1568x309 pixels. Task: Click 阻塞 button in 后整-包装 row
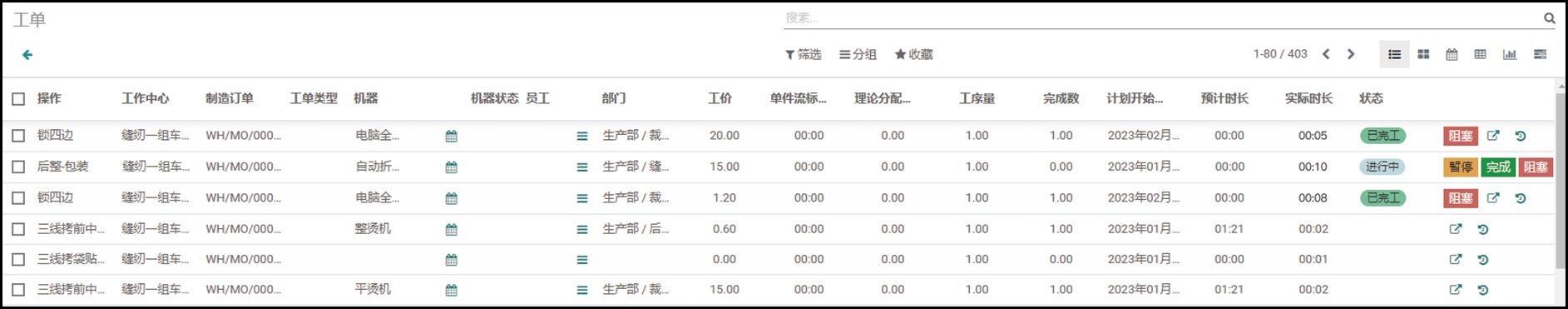click(x=1535, y=167)
